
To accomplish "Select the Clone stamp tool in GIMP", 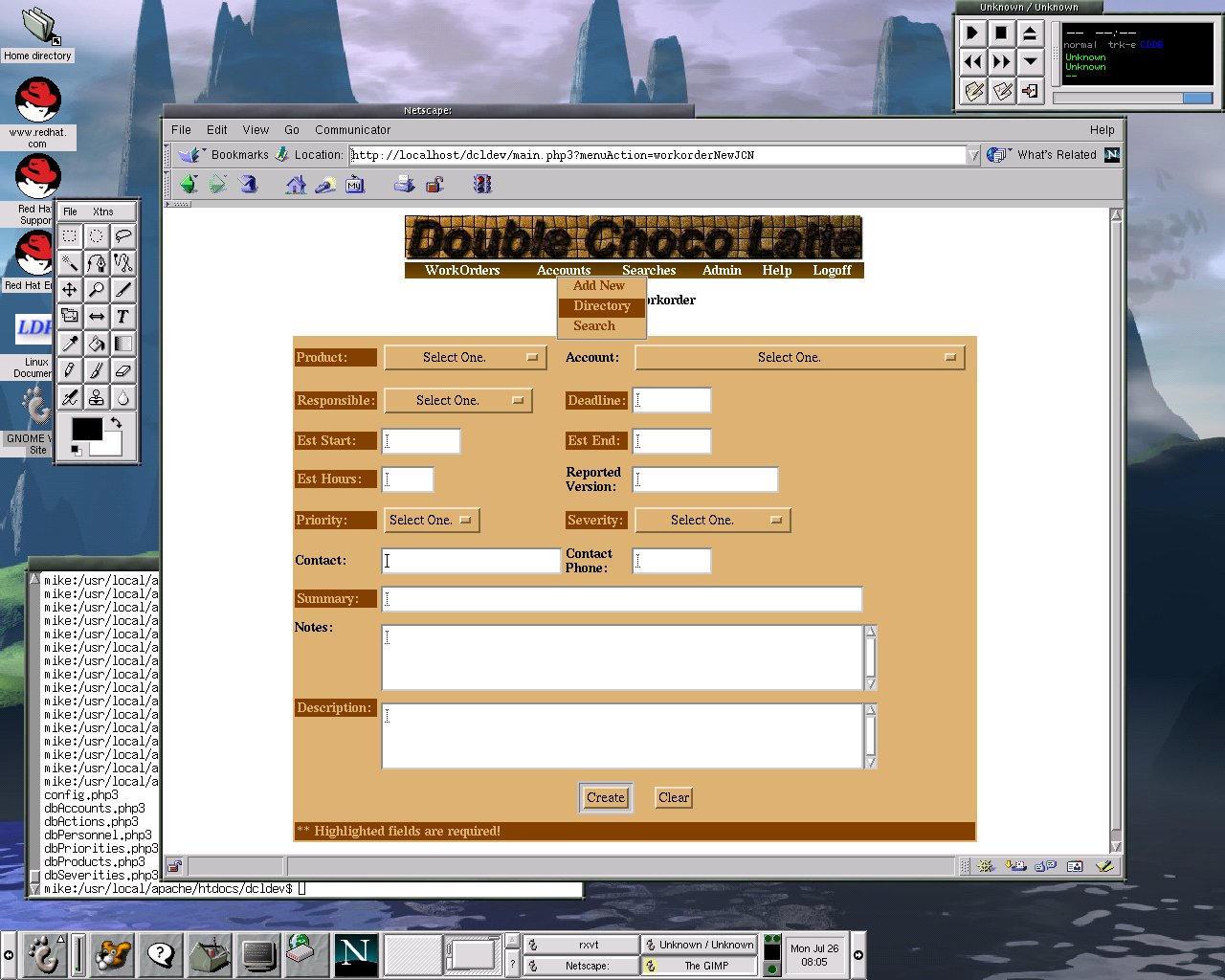I will tap(97, 396).
